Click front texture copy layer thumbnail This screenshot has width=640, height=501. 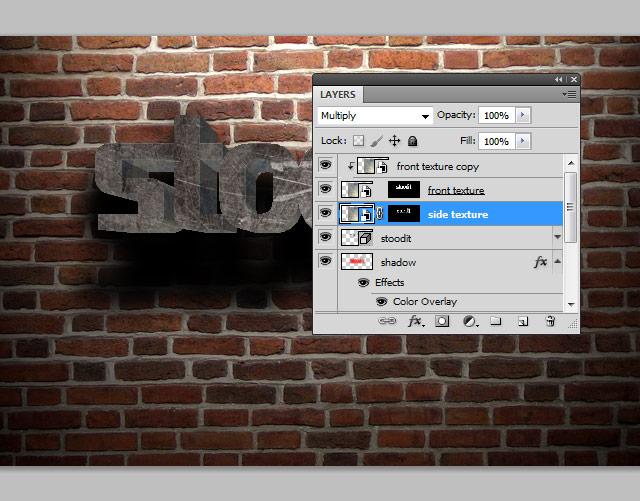373,166
